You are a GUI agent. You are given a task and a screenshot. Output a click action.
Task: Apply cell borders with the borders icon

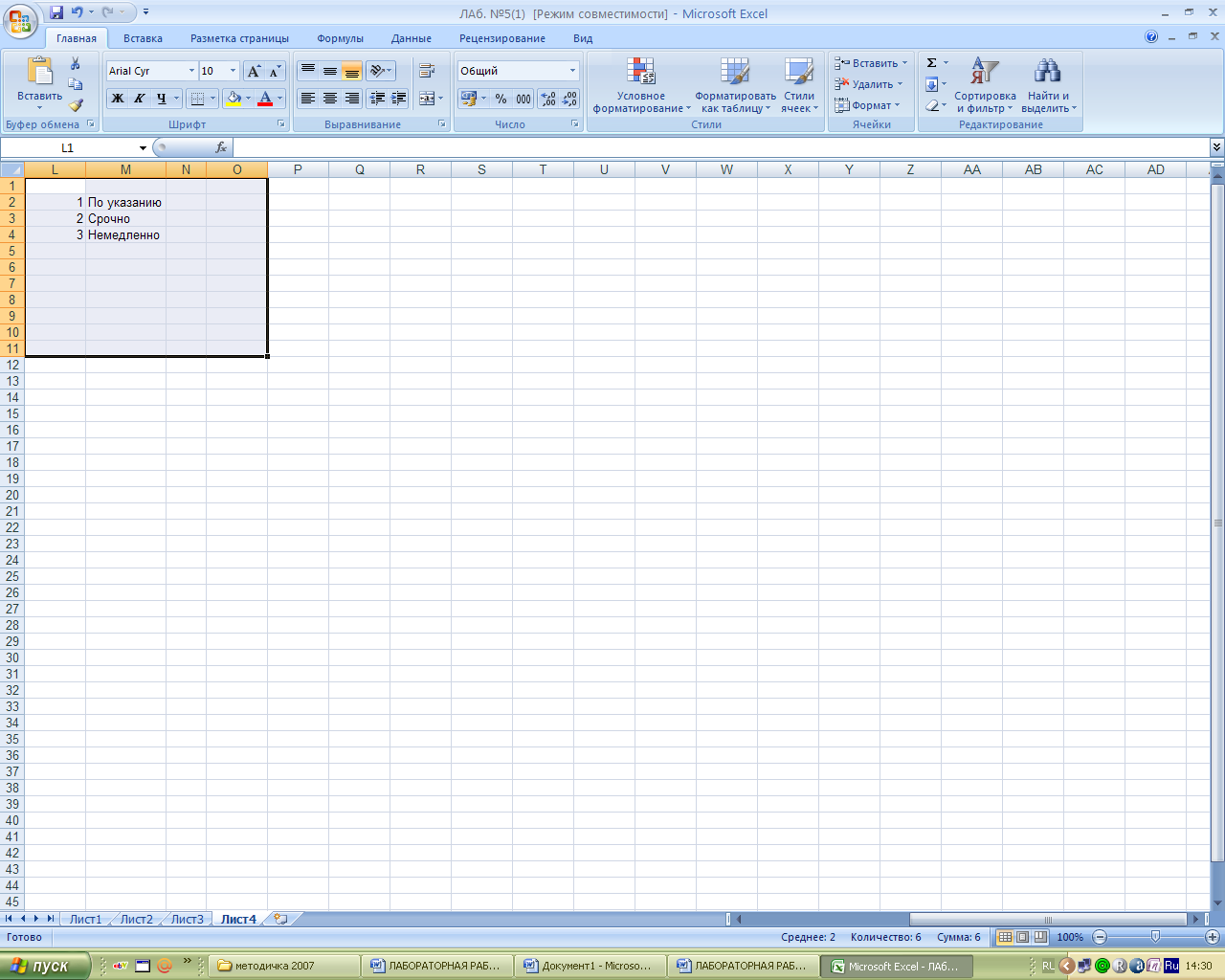point(197,99)
